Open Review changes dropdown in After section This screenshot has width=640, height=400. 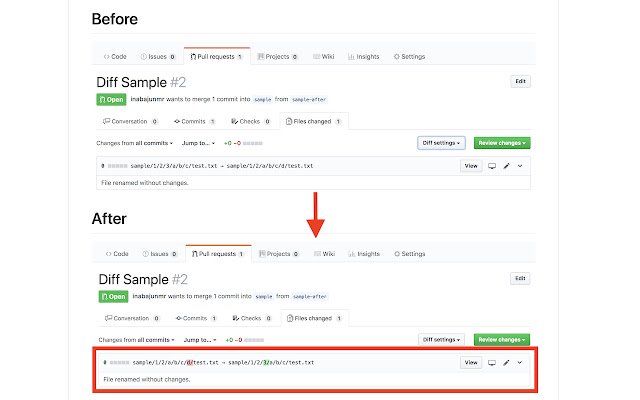[501, 340]
